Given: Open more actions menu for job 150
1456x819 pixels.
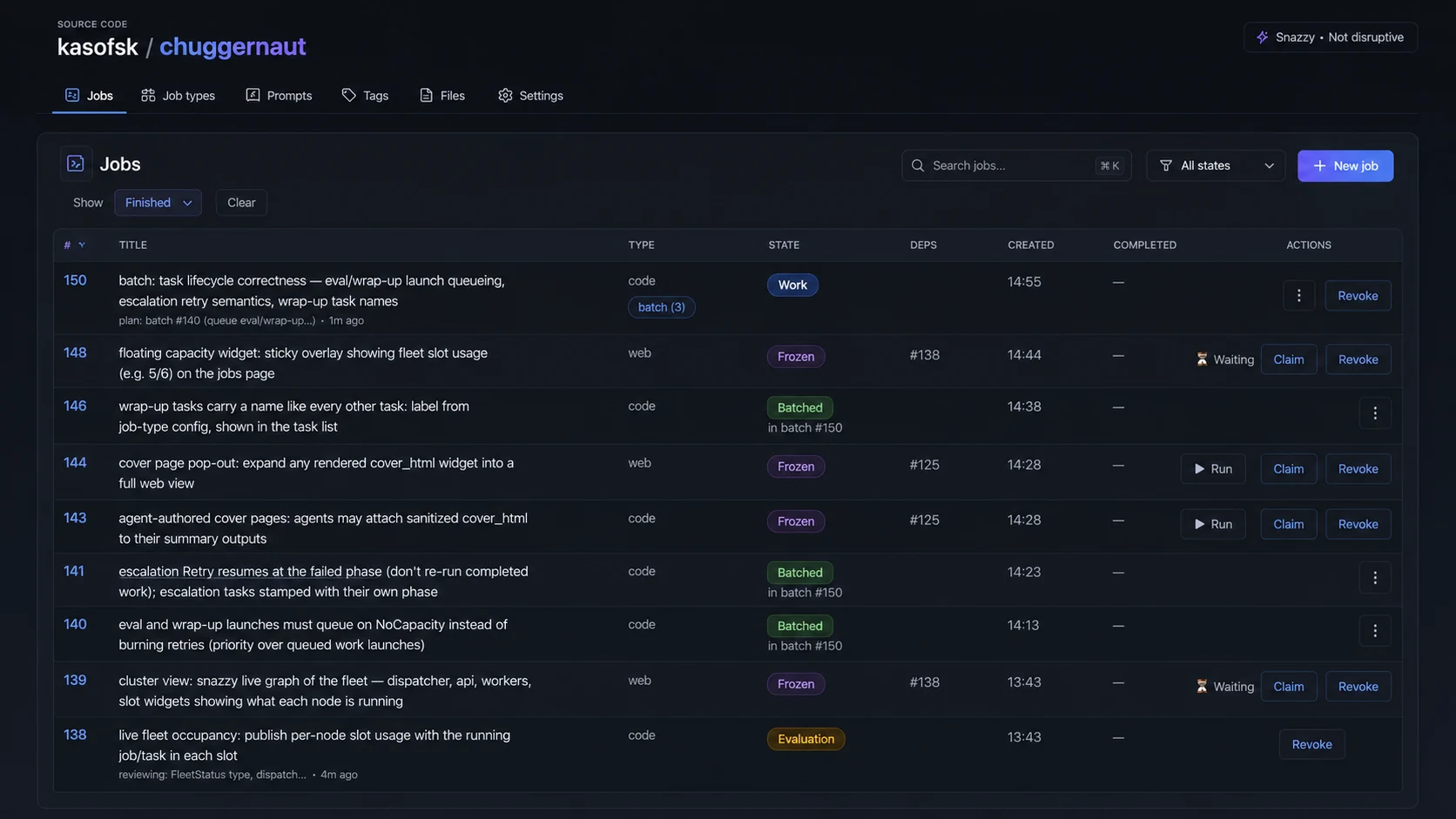Looking at the screenshot, I should [x=1298, y=295].
